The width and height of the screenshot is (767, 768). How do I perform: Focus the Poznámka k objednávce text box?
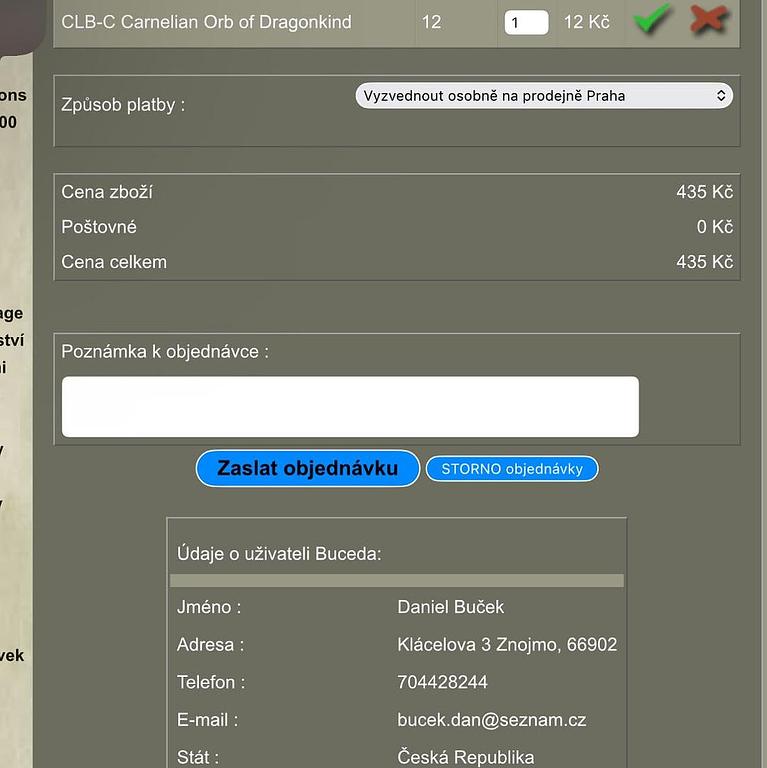350,406
